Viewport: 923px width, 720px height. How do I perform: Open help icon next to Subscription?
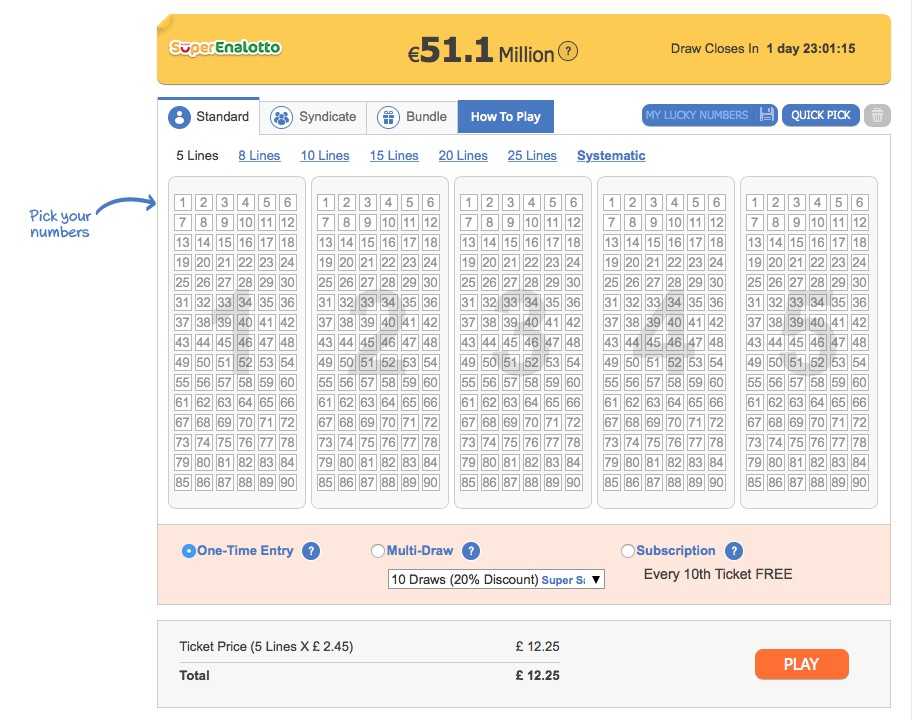(733, 551)
